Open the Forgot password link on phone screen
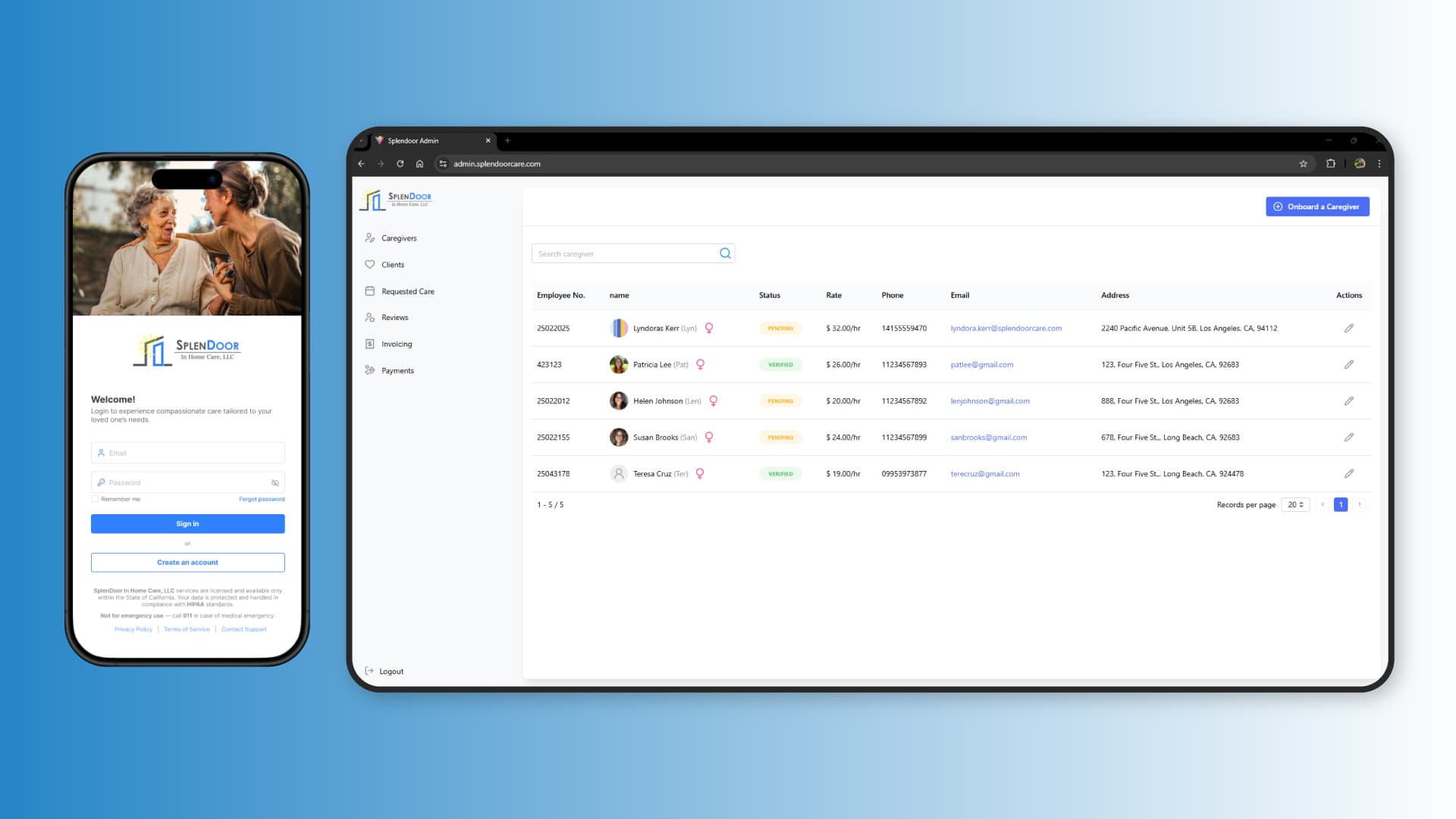 (x=261, y=498)
